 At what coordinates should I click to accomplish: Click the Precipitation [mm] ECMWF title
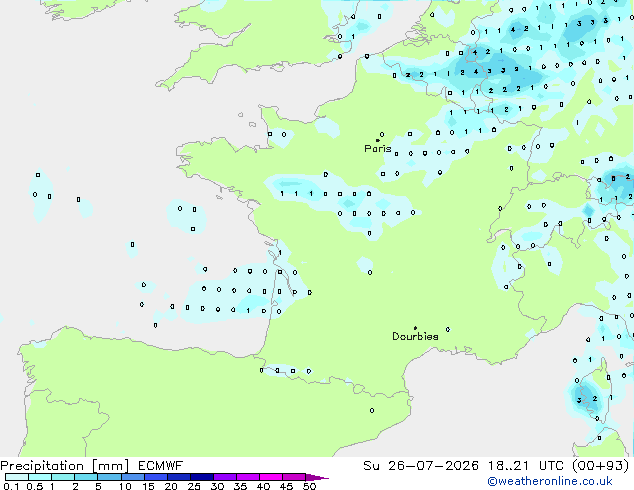pos(92,466)
